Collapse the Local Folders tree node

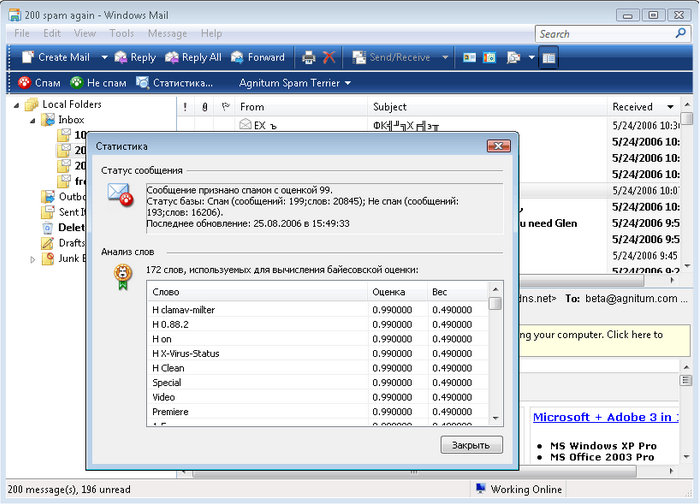[x=17, y=105]
